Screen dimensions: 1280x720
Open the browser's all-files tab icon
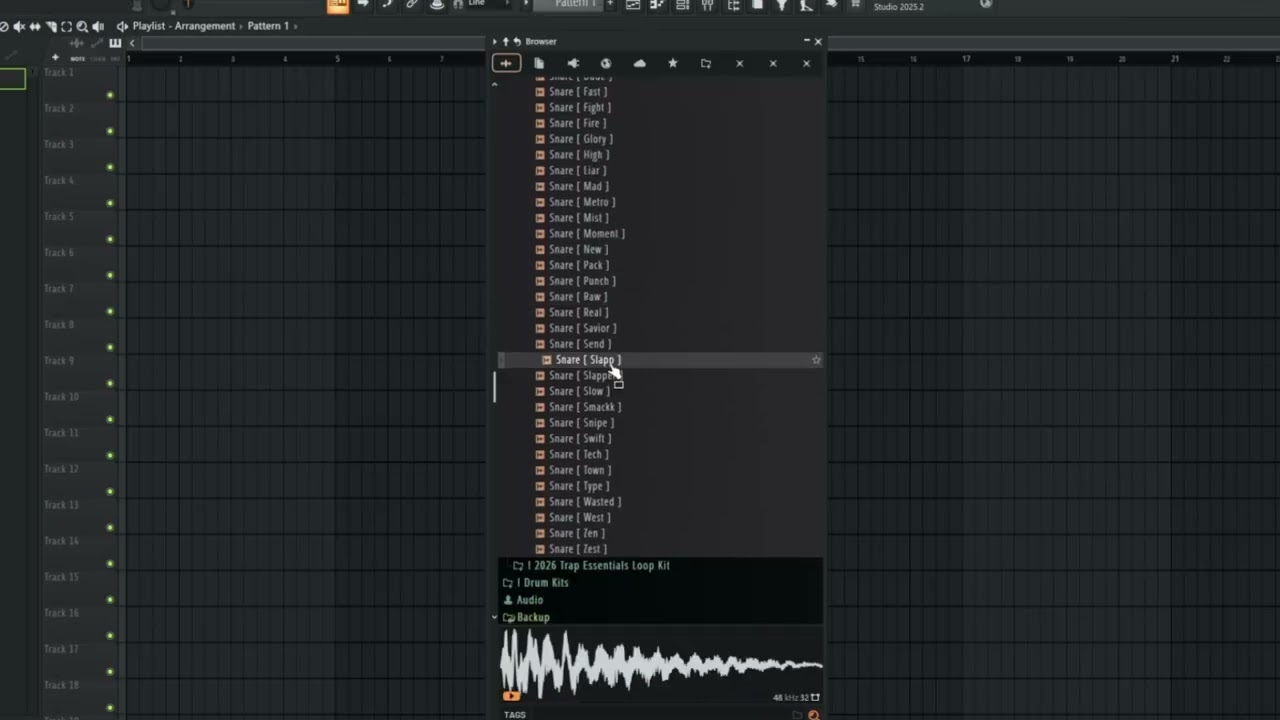[506, 63]
